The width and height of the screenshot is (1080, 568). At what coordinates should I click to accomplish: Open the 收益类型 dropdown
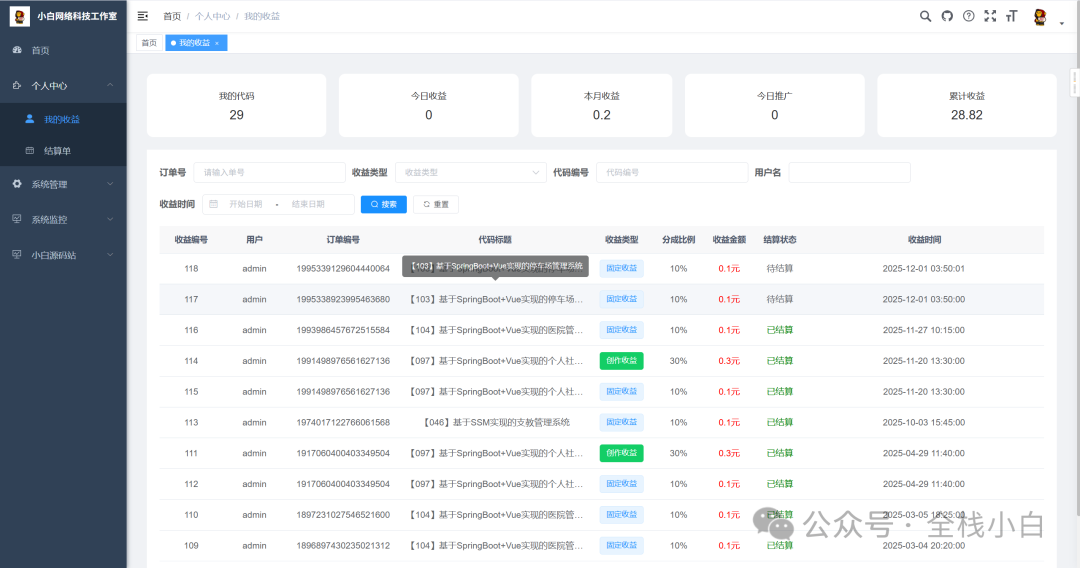coord(470,172)
